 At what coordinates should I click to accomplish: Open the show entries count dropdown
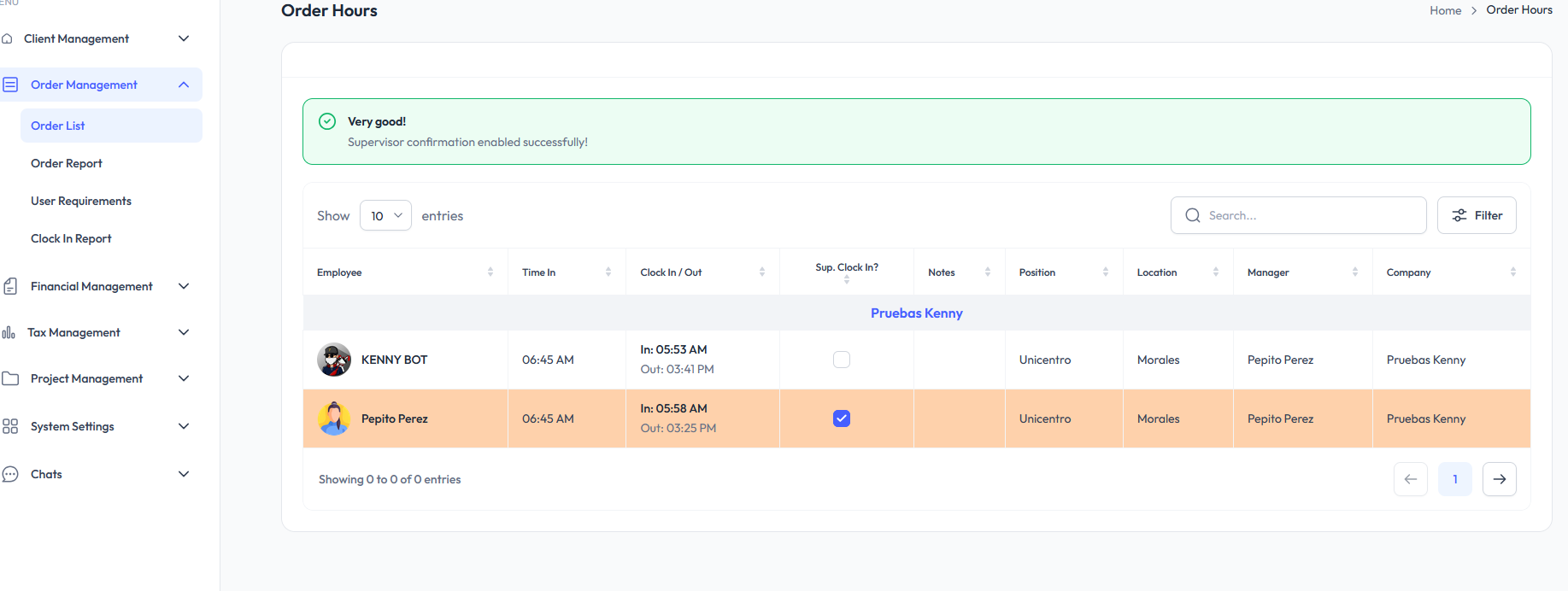click(385, 216)
